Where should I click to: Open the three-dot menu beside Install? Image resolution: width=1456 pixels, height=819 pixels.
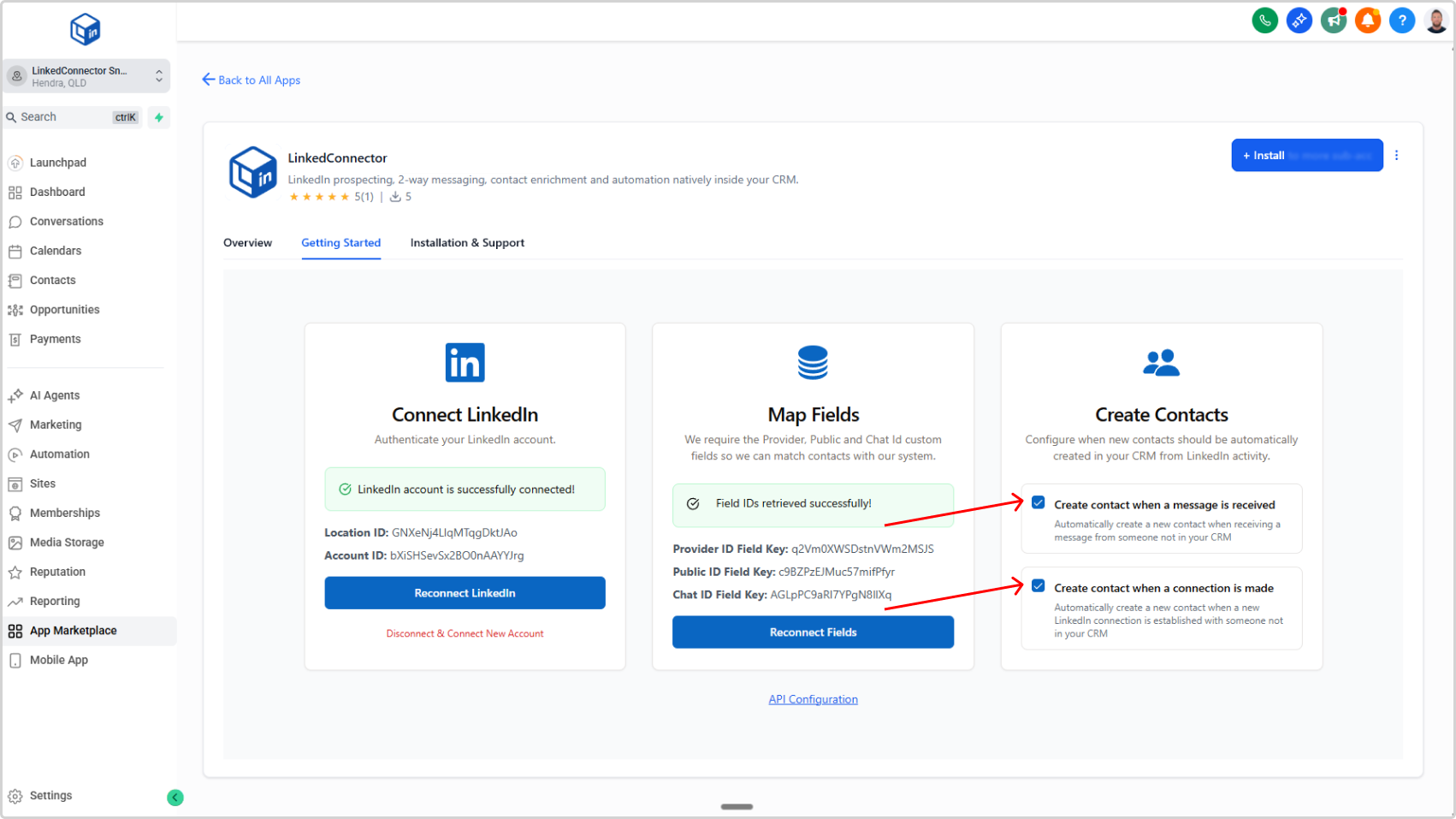point(1396,156)
